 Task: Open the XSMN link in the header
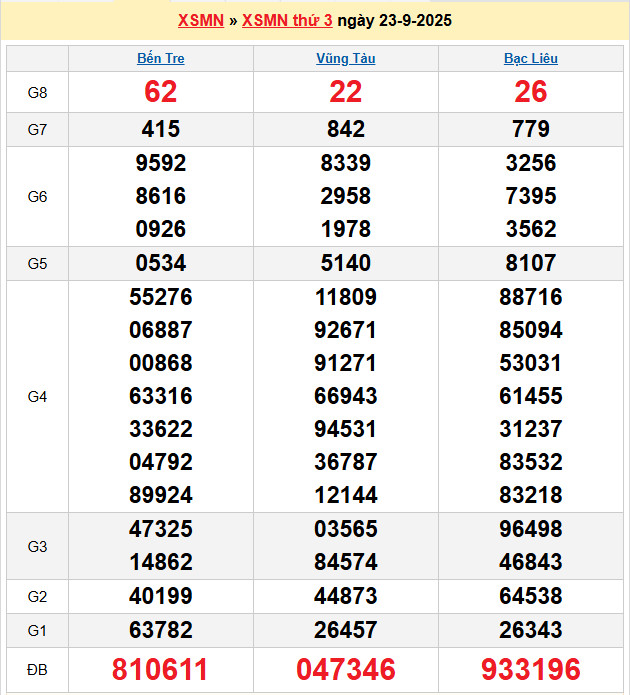coord(200,21)
